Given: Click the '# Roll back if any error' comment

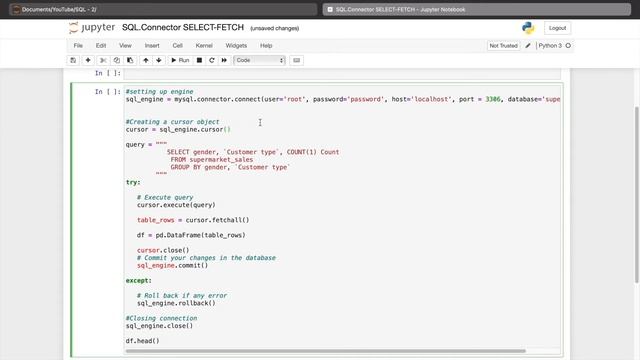Looking at the screenshot, I should click(x=182, y=296).
